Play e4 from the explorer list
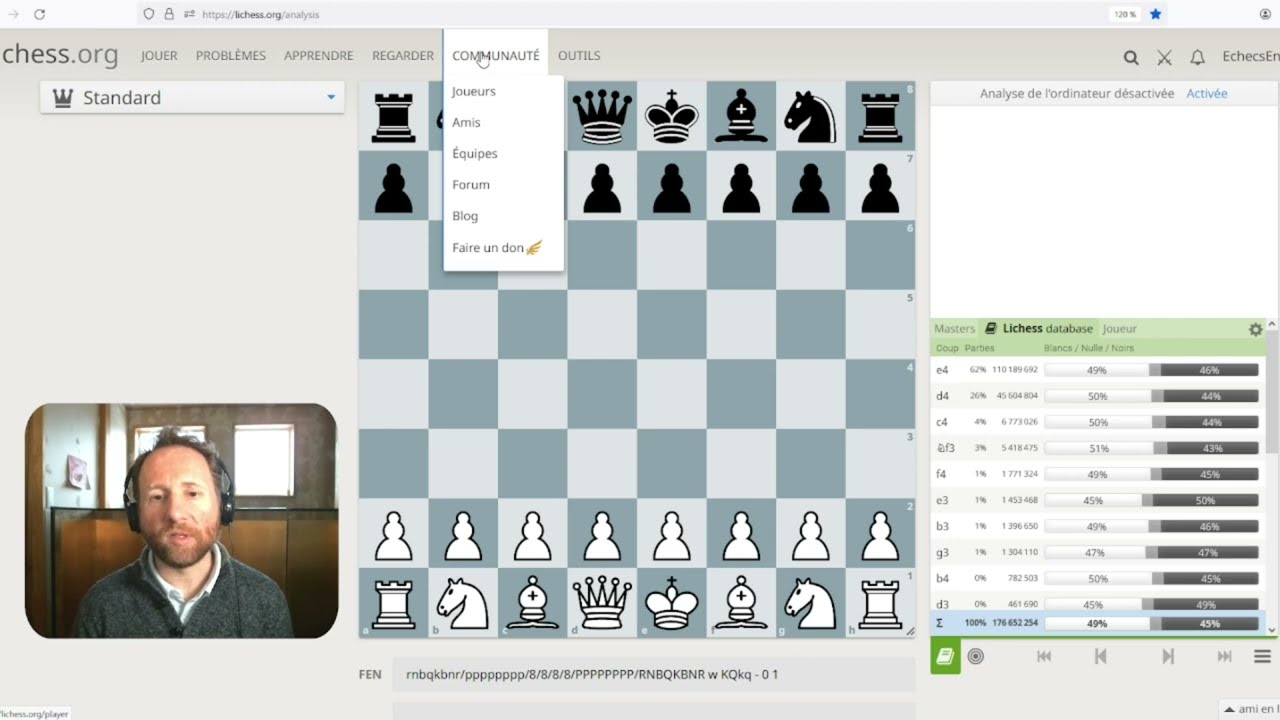 coord(1098,370)
